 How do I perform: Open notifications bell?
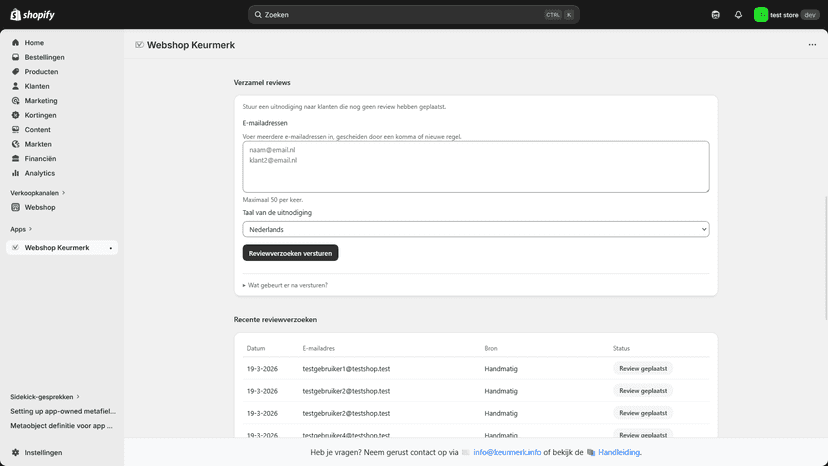point(738,15)
